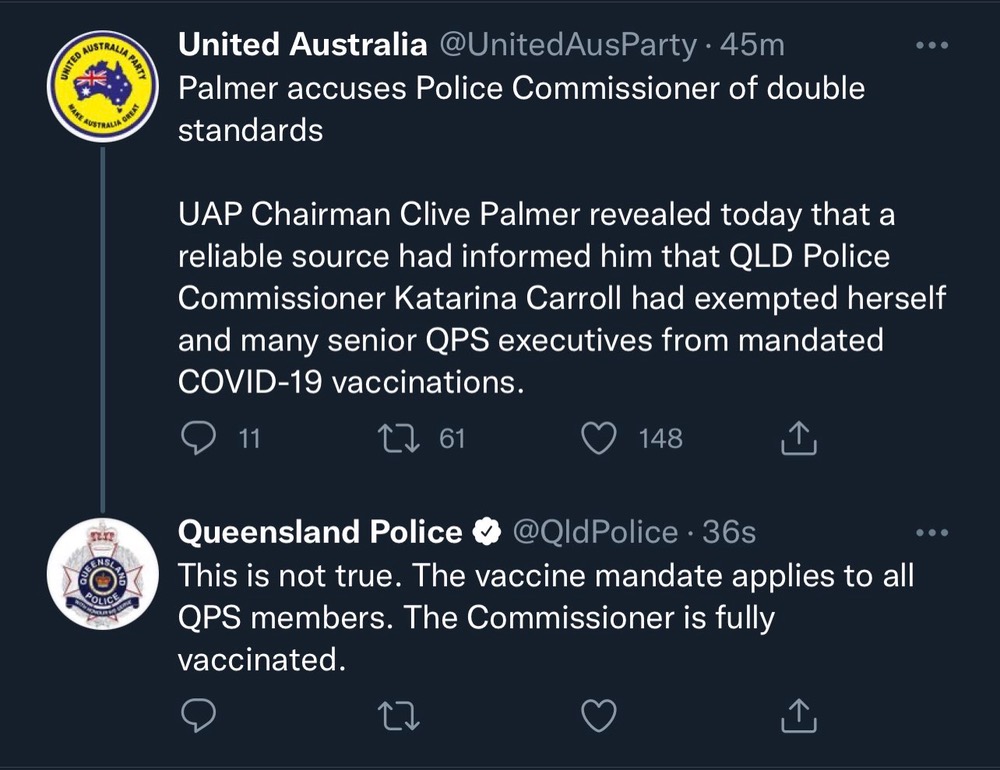This screenshot has width=1000, height=770.
Task: Reply to the United Australia tweet
Action: tap(197, 439)
